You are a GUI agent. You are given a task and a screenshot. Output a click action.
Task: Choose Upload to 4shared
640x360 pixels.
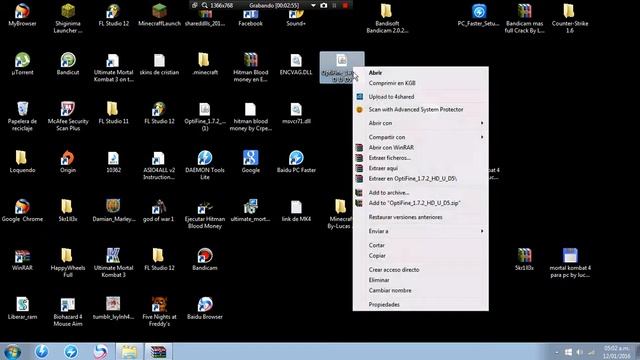(x=420, y=97)
